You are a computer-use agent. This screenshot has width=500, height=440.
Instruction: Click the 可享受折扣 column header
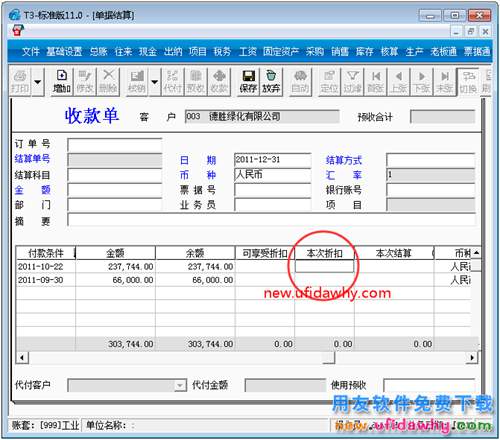point(265,253)
